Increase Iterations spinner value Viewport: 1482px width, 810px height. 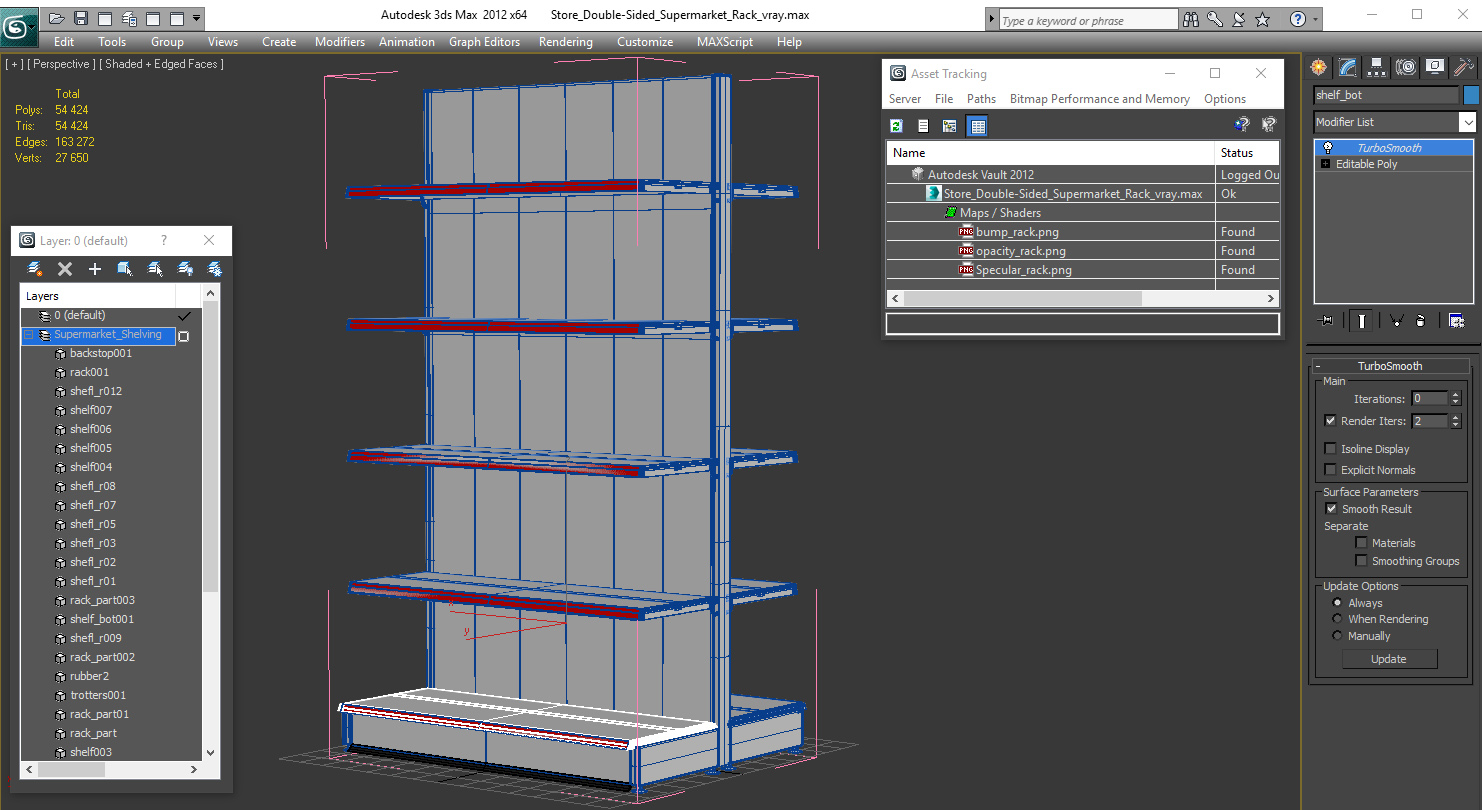click(1455, 395)
